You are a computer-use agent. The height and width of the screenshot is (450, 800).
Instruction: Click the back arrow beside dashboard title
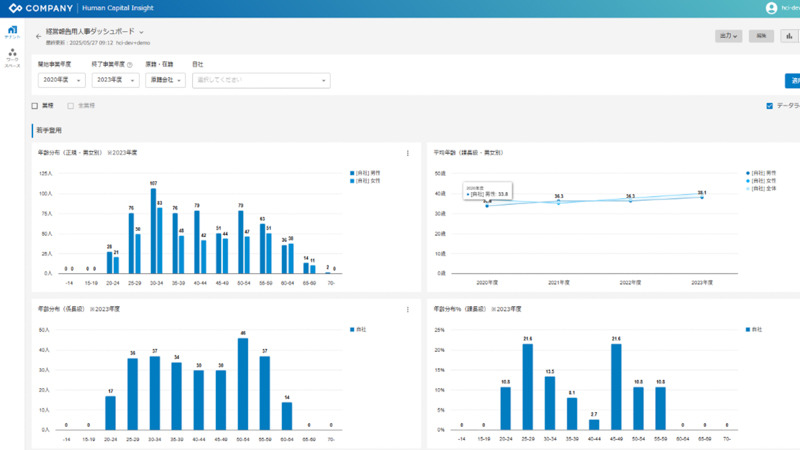click(39, 36)
